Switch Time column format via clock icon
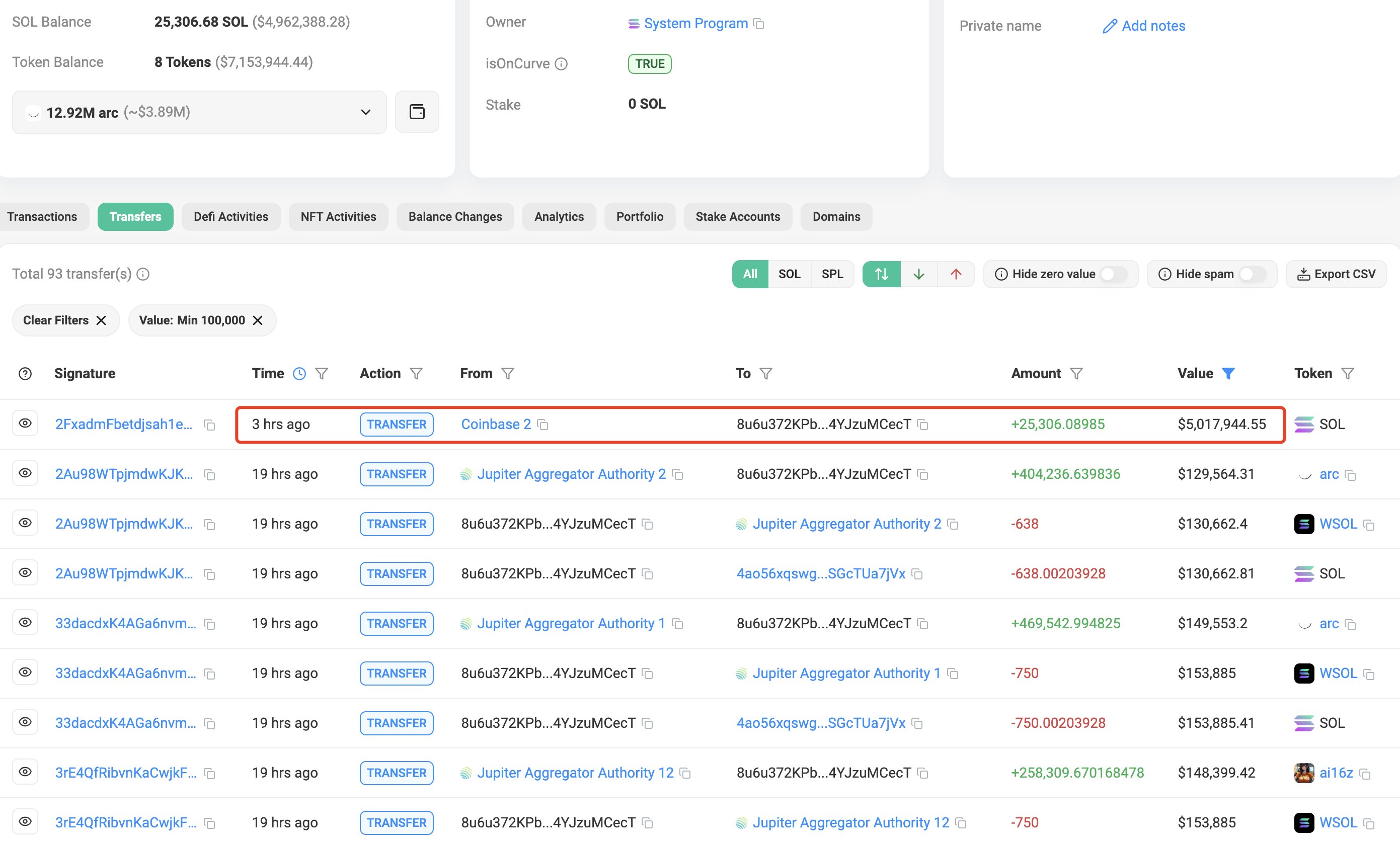The height and width of the screenshot is (843, 1400). [x=299, y=374]
